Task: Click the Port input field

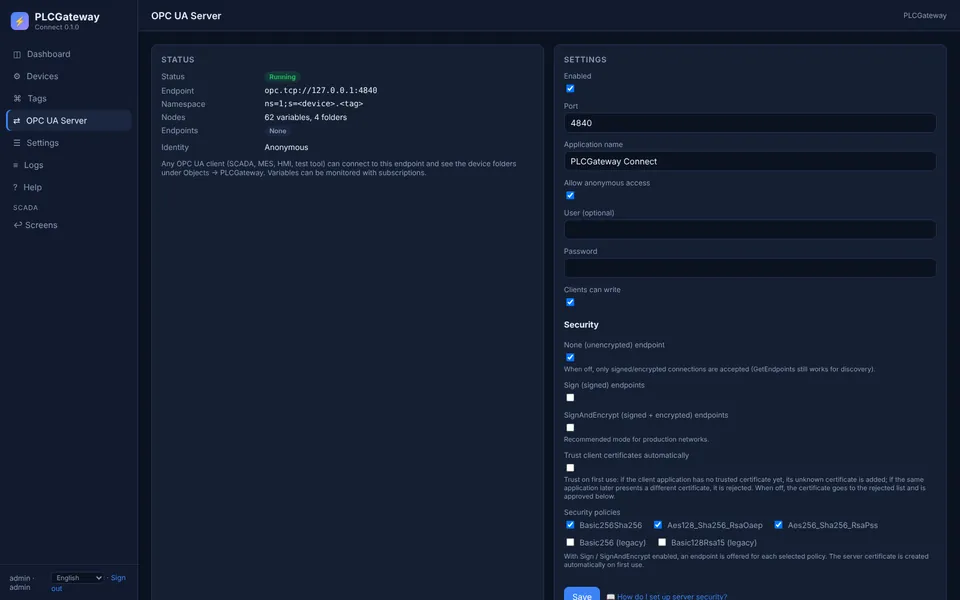Action: pyautogui.click(x=749, y=123)
